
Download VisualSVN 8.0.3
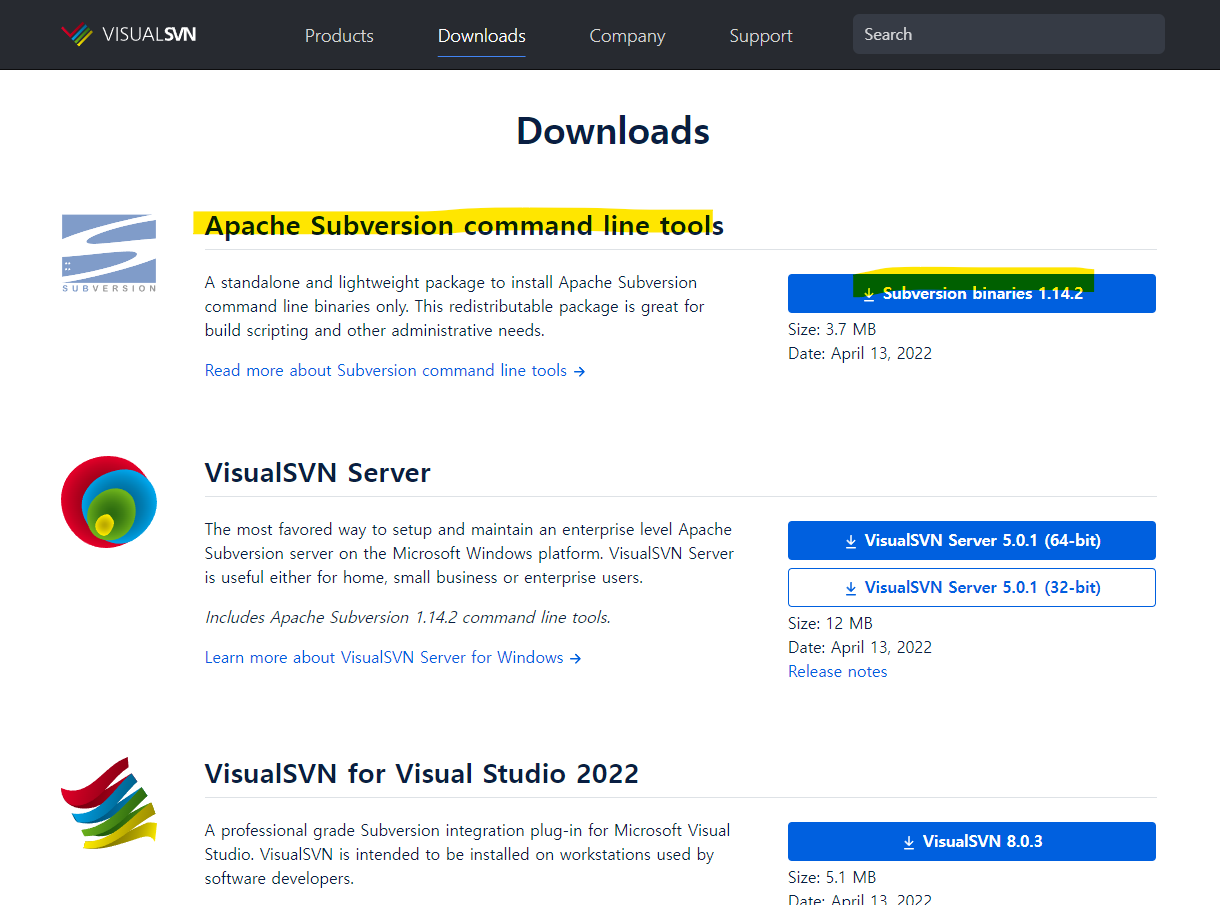[972, 841]
